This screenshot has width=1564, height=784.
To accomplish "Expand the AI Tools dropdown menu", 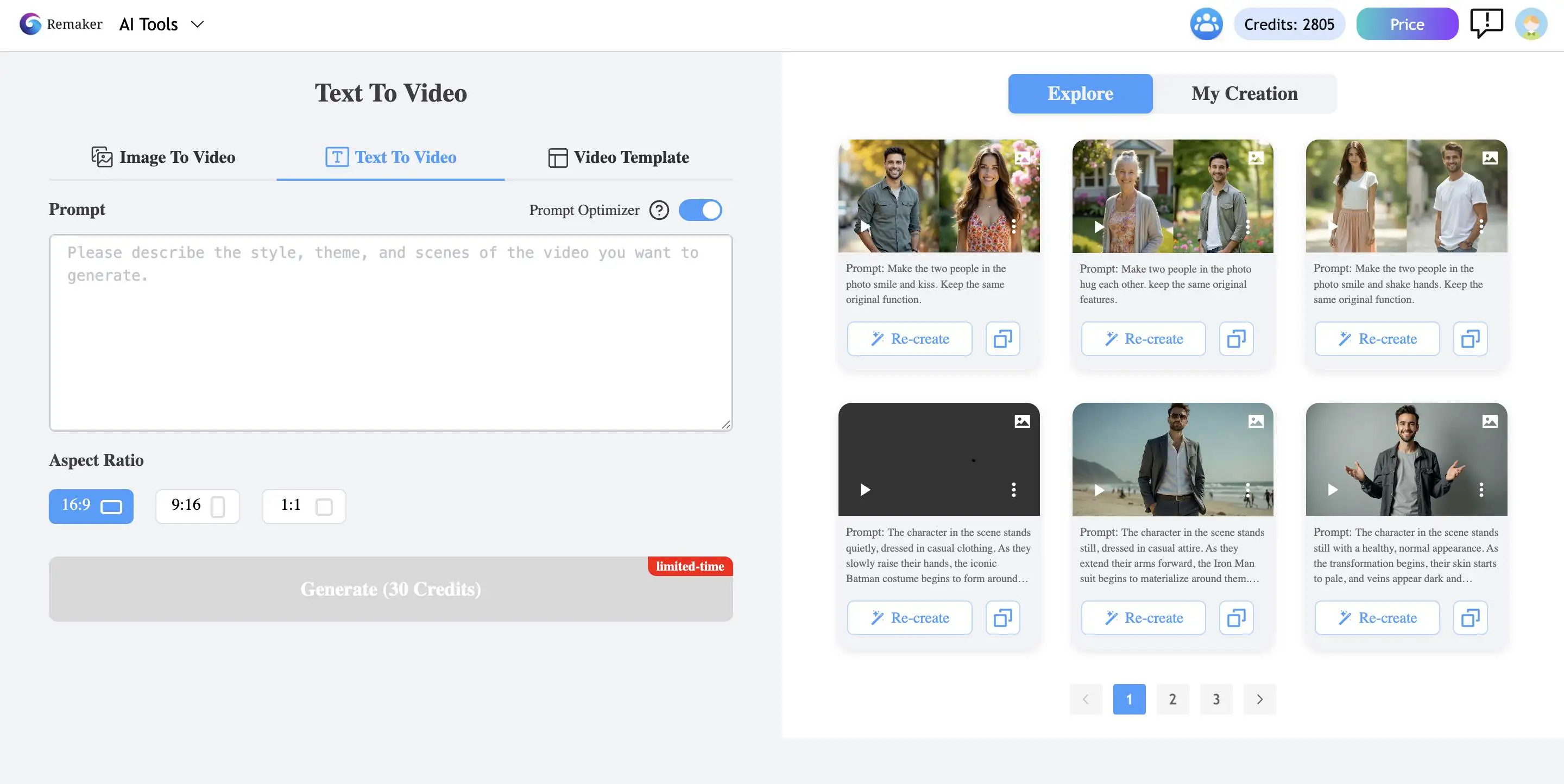I will (x=161, y=24).
